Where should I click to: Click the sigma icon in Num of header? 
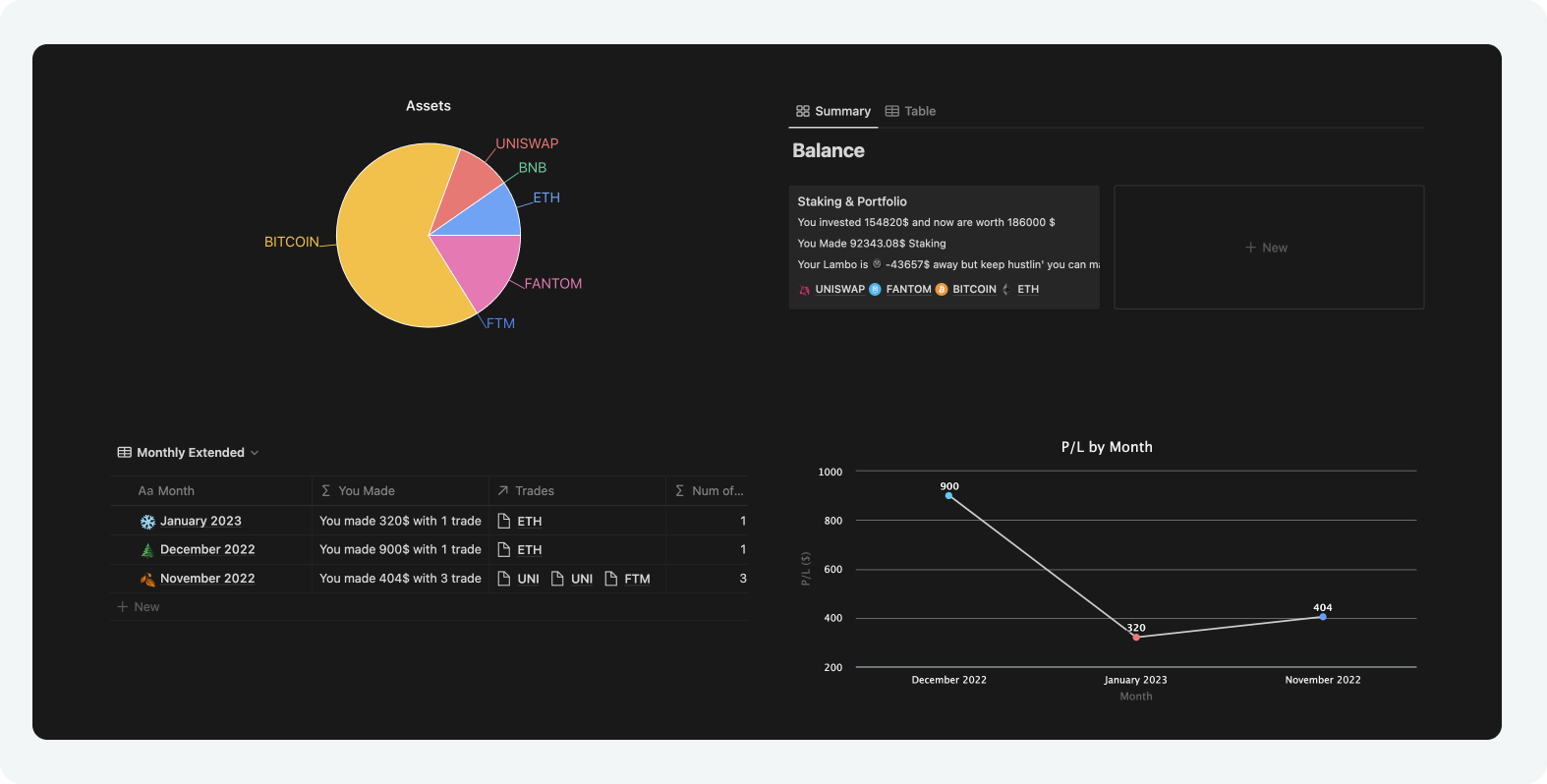tap(679, 490)
